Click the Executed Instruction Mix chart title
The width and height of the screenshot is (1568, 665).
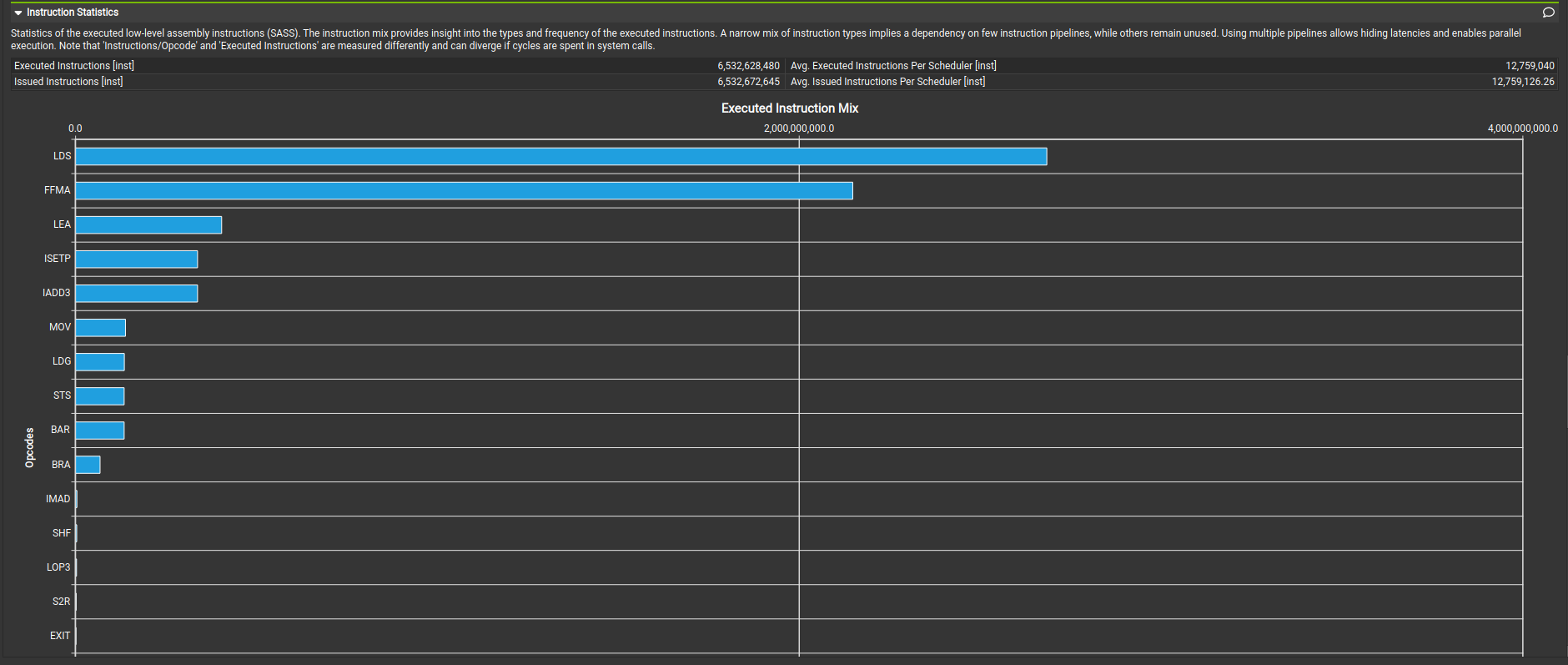789,108
